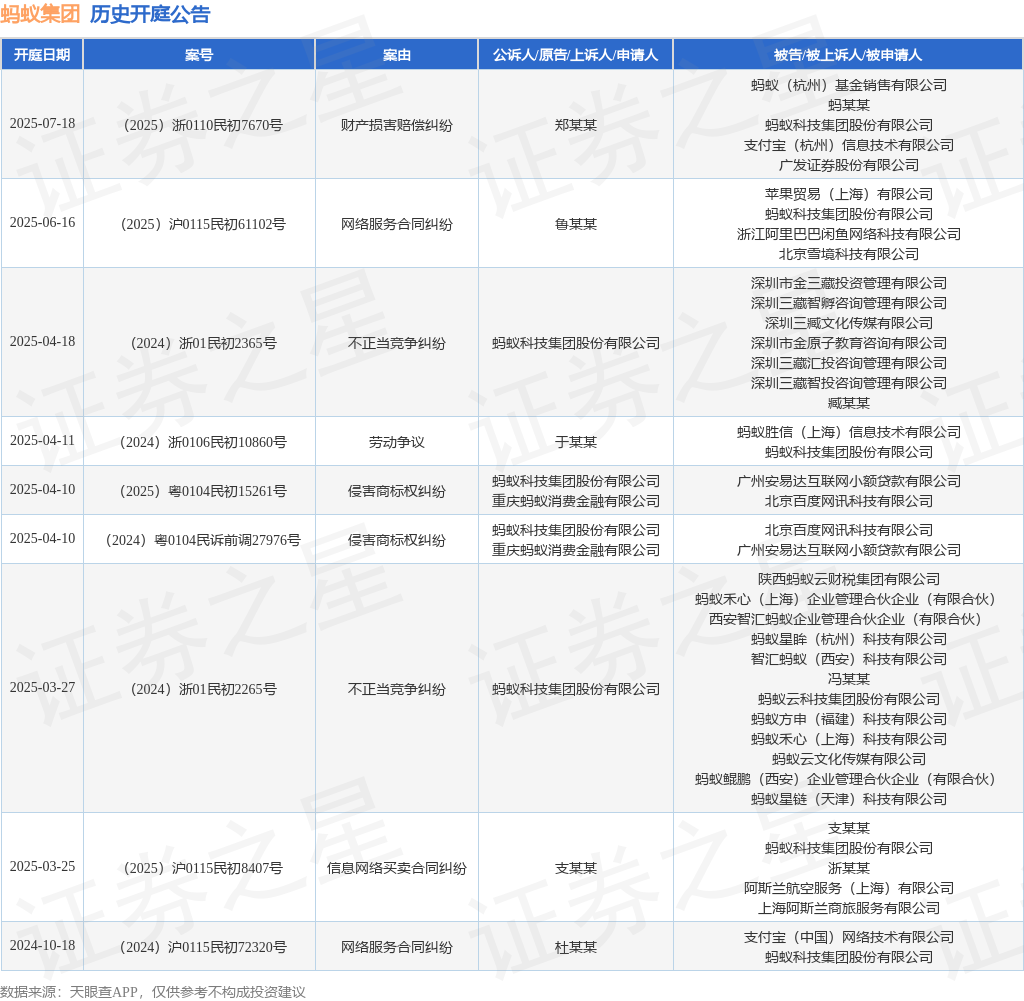Click case number (2024)浙0106民初10860号

(x=203, y=442)
